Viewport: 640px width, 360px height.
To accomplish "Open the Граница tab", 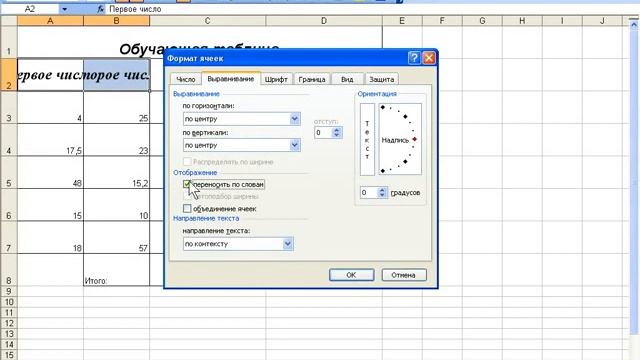I will [x=312, y=79].
